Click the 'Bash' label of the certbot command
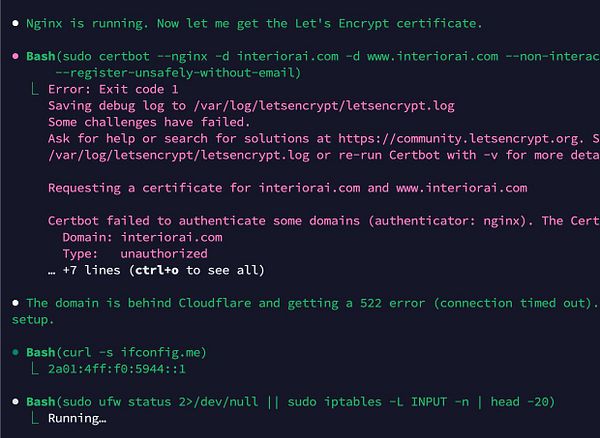This screenshot has width=600, height=438. (41, 57)
